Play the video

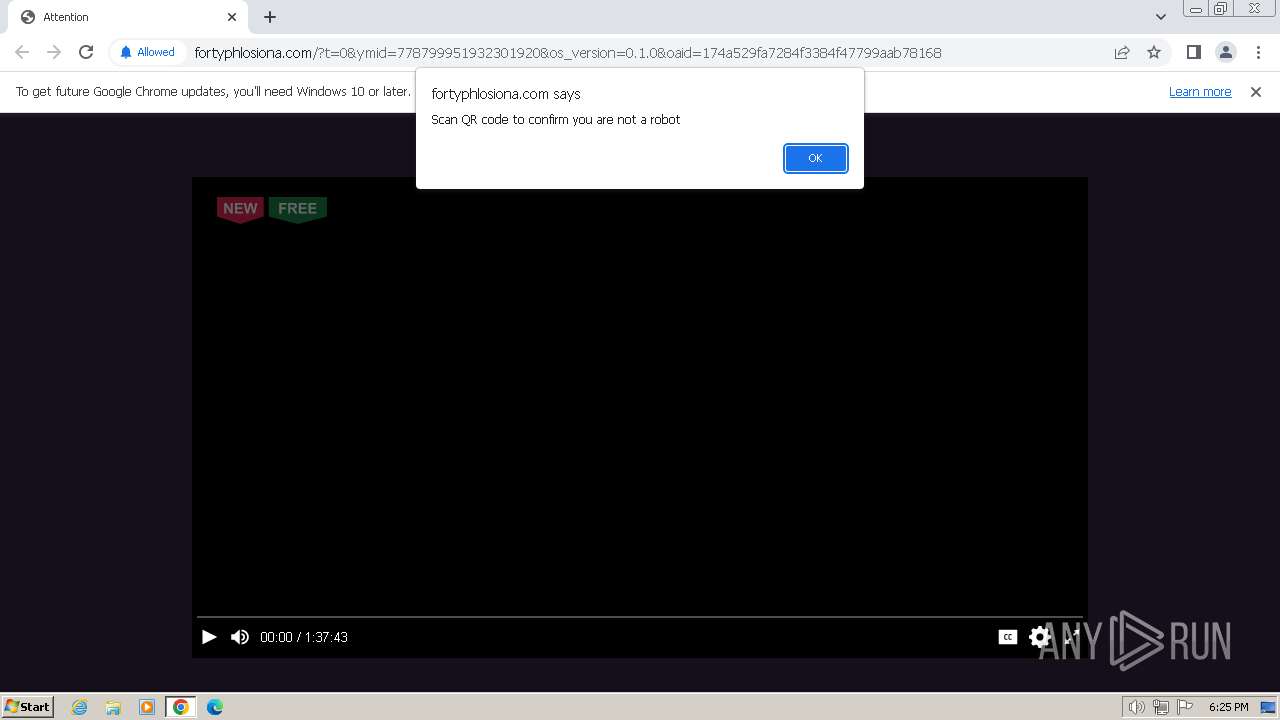click(x=209, y=637)
